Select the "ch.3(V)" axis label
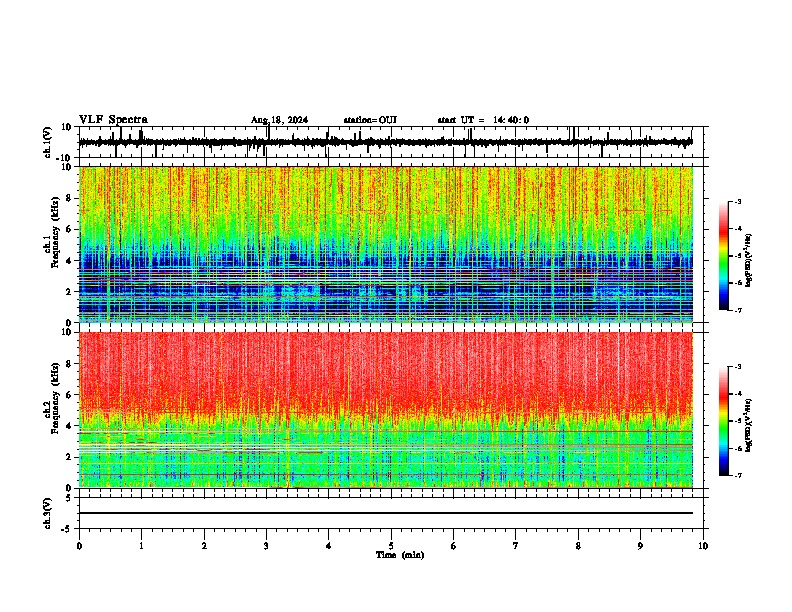 (x=48, y=513)
